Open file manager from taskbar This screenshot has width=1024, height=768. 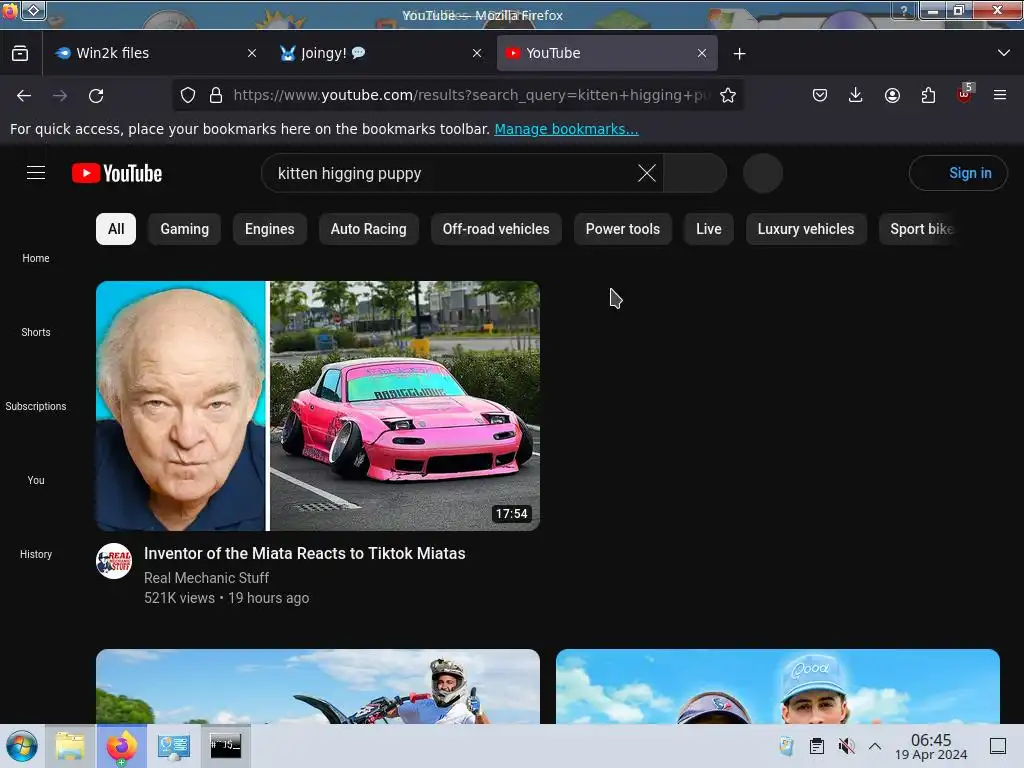pyautogui.click(x=70, y=746)
